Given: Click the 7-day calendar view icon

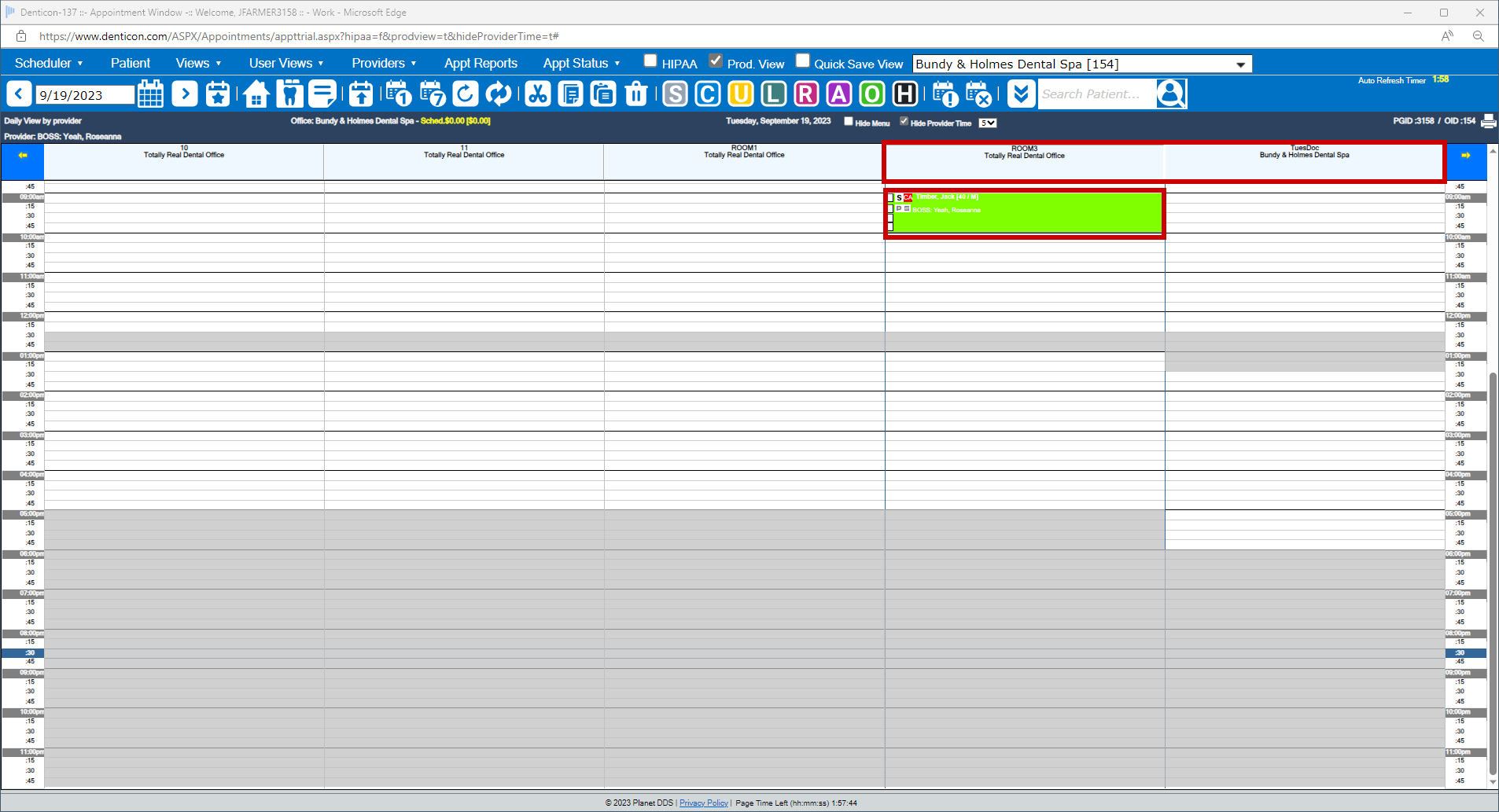Looking at the screenshot, I should (x=433, y=94).
